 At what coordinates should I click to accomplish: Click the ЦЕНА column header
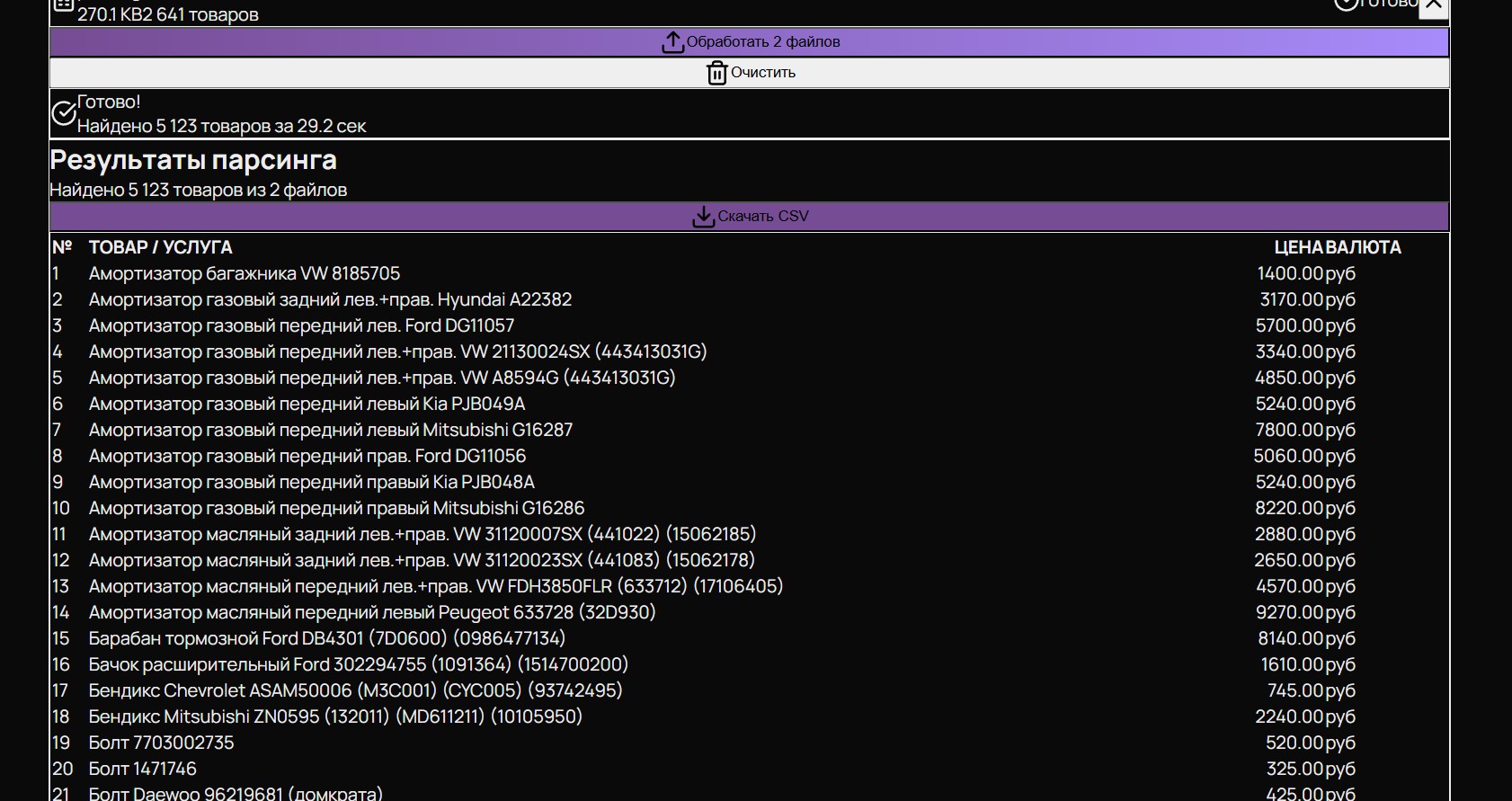pyautogui.click(x=1299, y=247)
